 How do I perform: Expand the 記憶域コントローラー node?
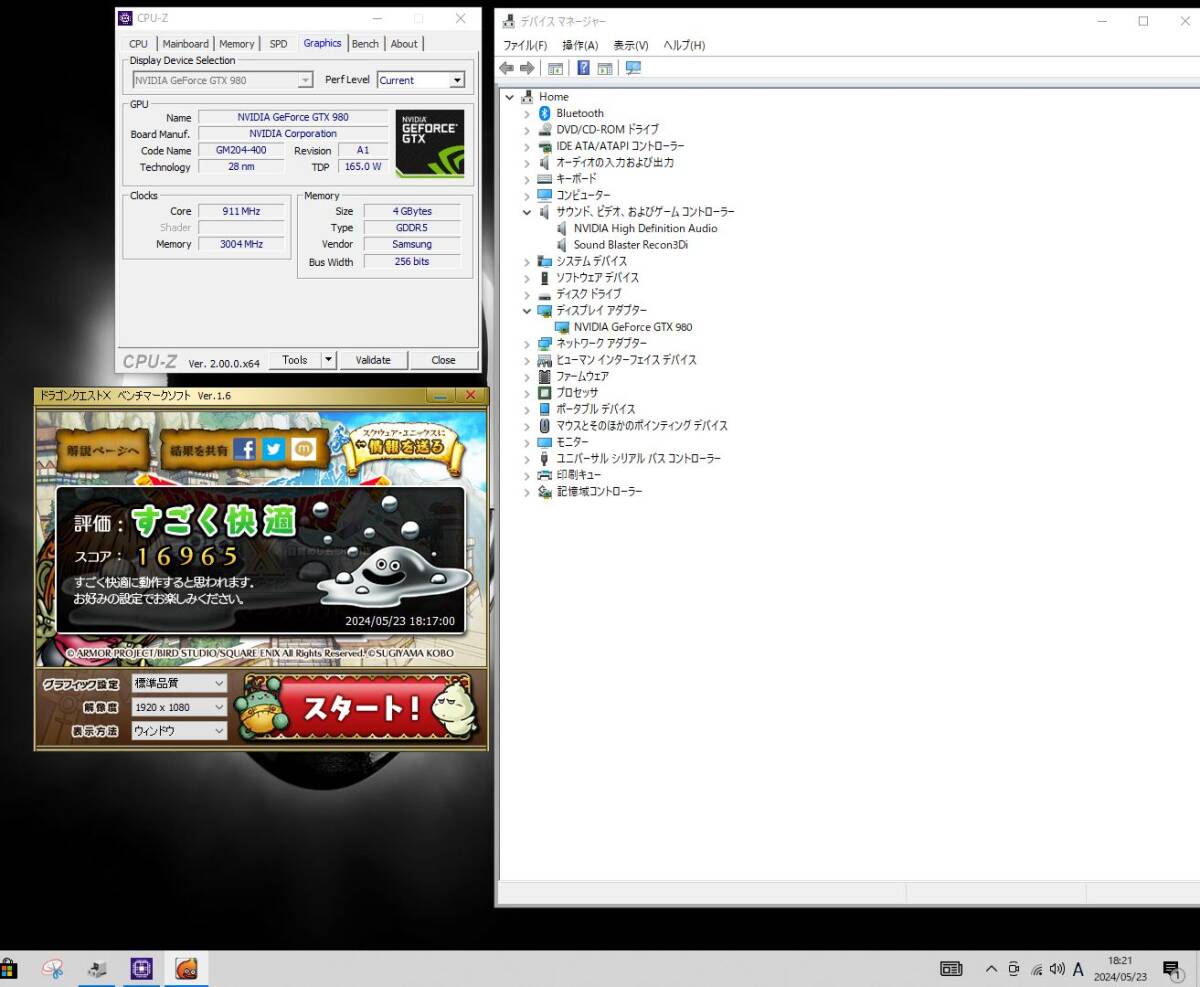tap(527, 491)
